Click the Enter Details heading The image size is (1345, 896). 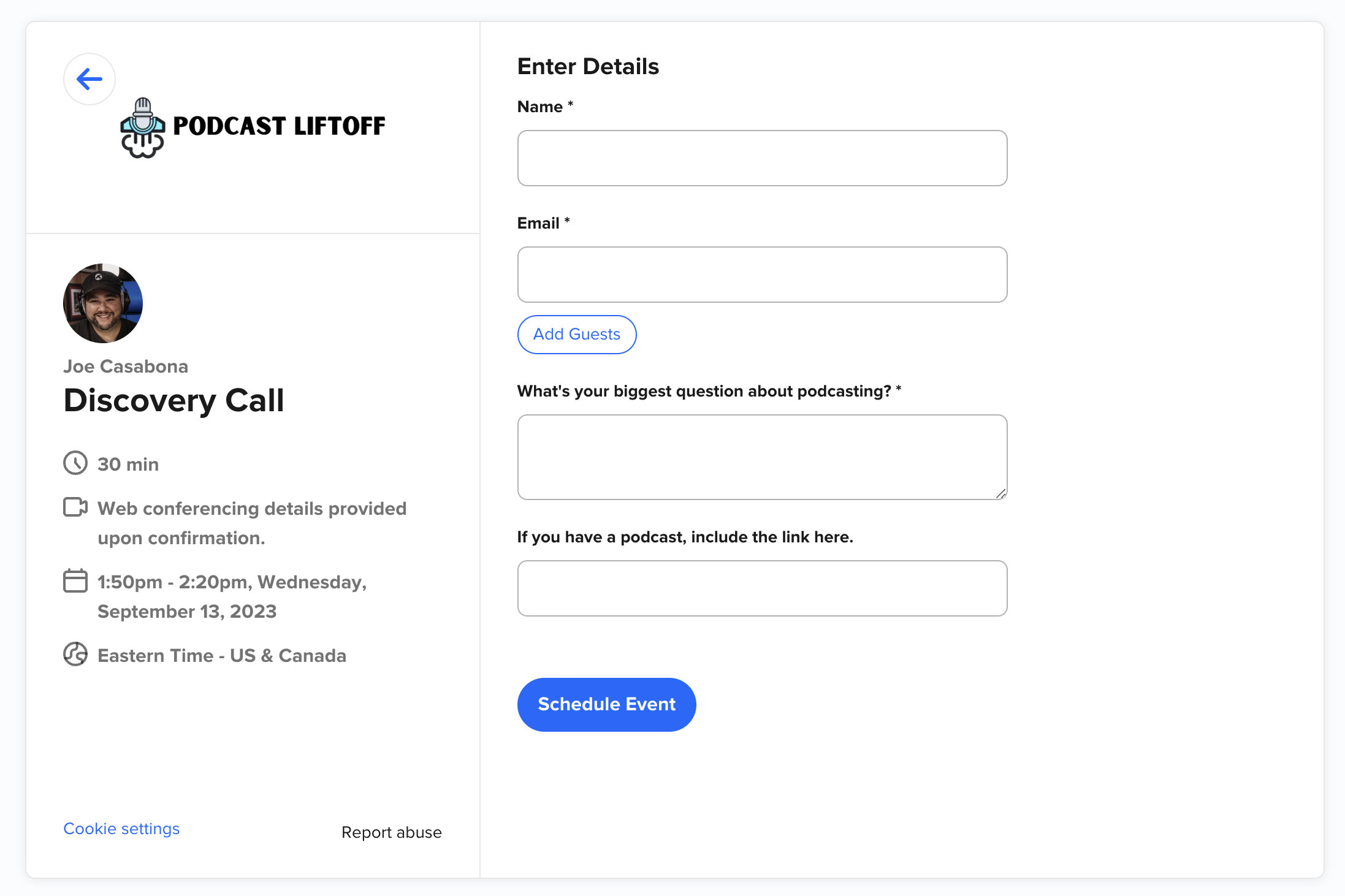tap(588, 66)
